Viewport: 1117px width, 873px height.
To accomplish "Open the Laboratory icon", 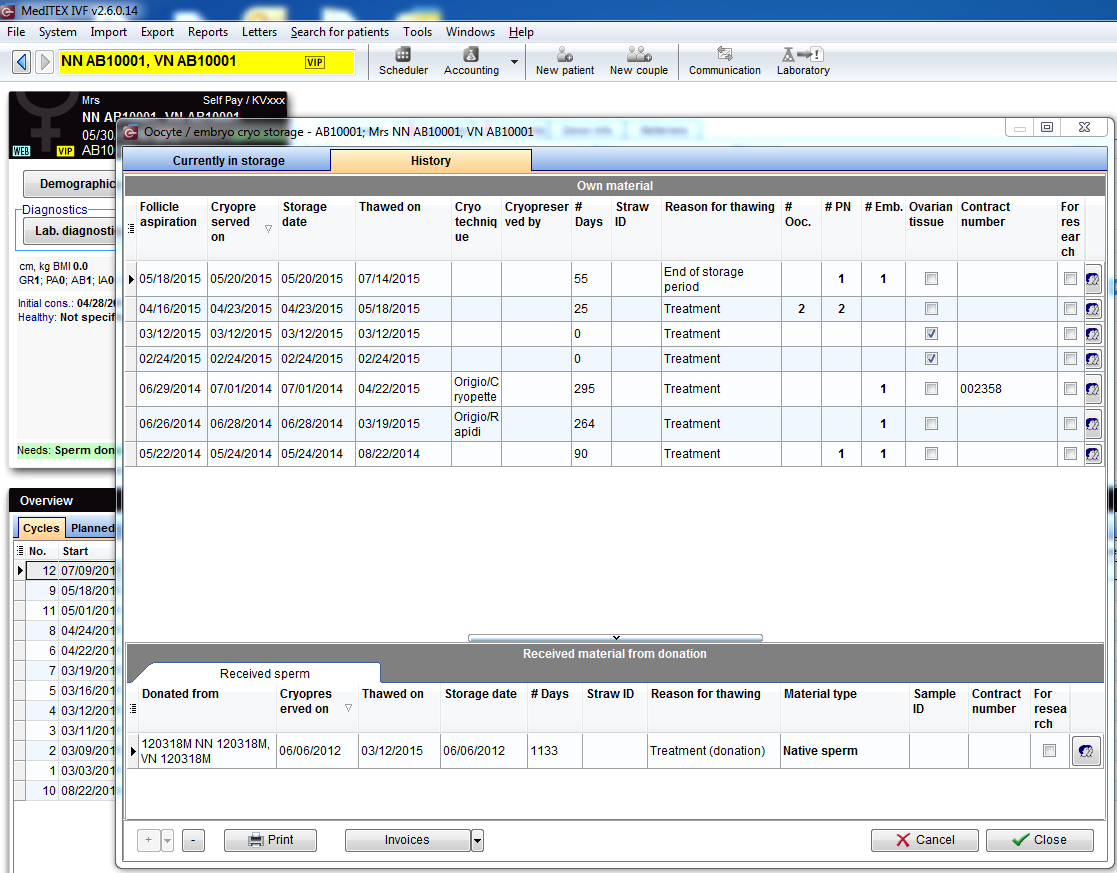I will click(803, 61).
